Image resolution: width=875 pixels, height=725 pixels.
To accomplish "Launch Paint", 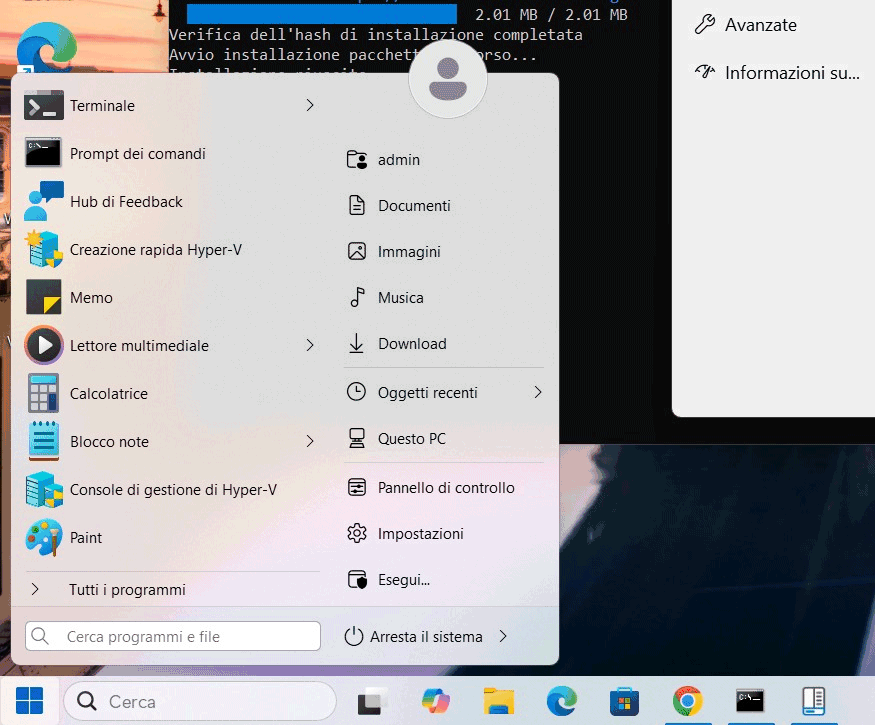I will 86,538.
